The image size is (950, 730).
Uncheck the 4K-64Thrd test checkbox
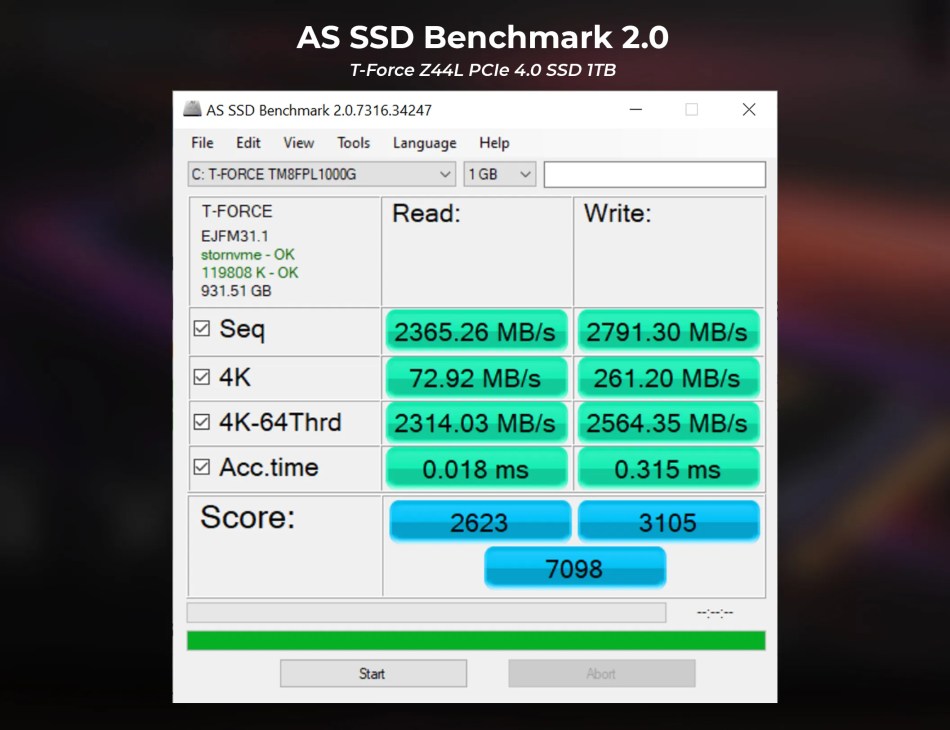[202, 422]
